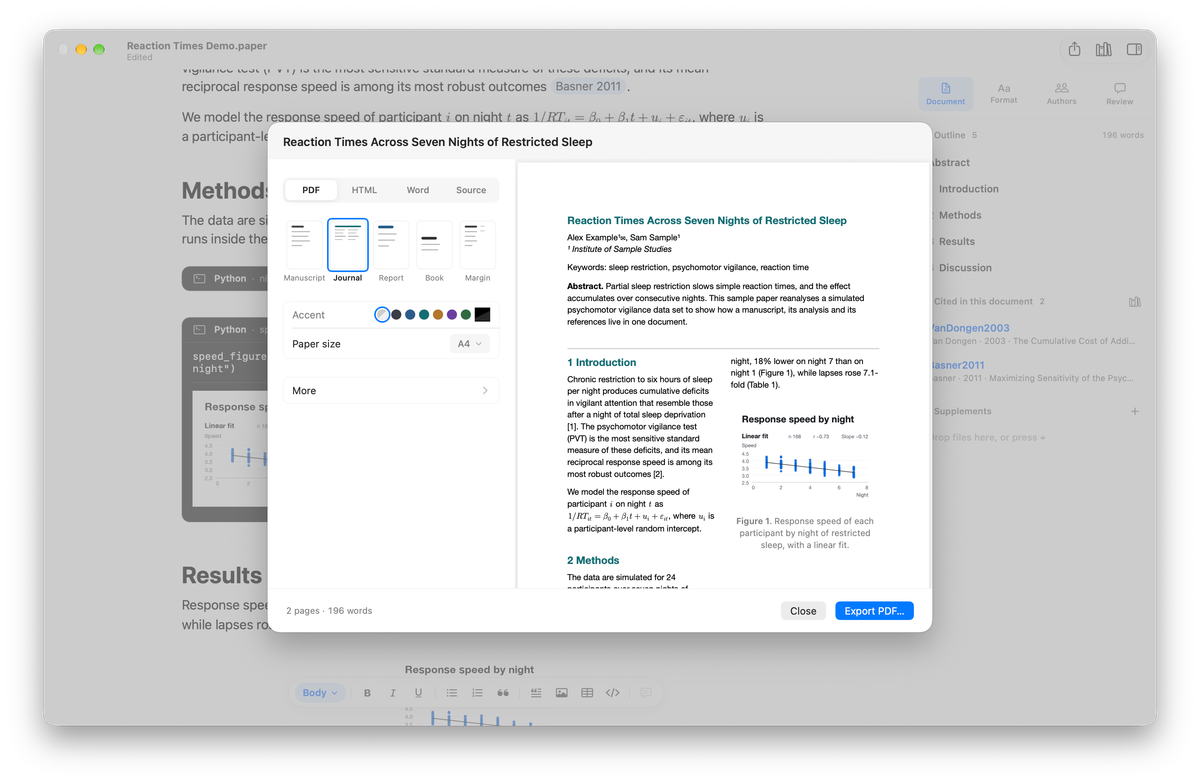The height and width of the screenshot is (783, 1200).
Task: Jump to Introduction in the outline
Action: tap(967, 189)
